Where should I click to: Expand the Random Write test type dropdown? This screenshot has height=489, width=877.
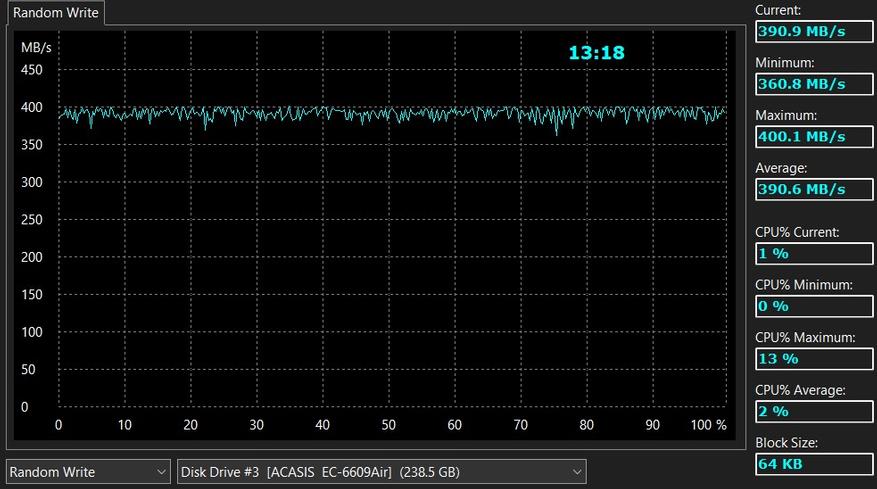(88, 471)
